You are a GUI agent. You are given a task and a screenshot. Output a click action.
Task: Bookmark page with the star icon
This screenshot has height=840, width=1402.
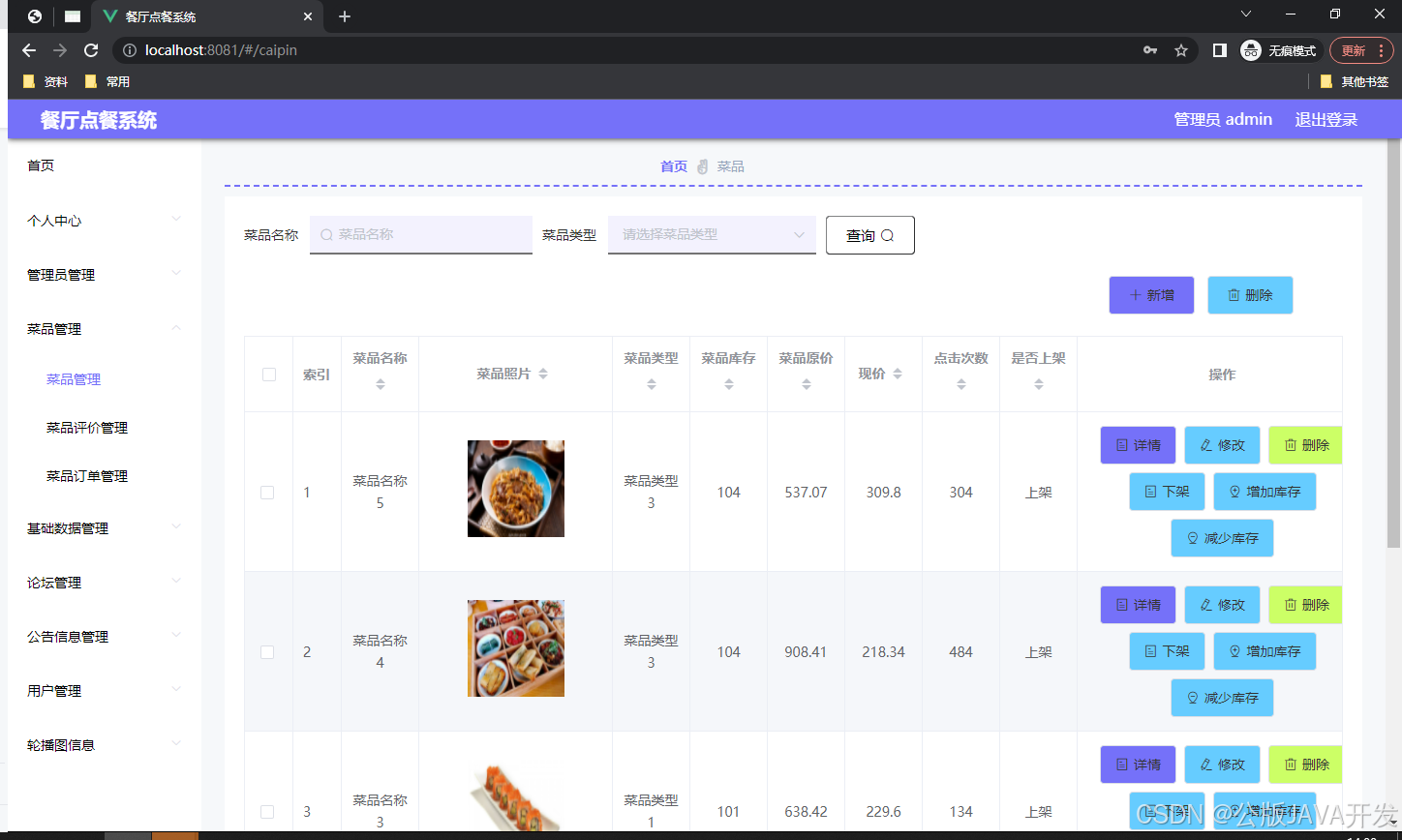[1181, 50]
